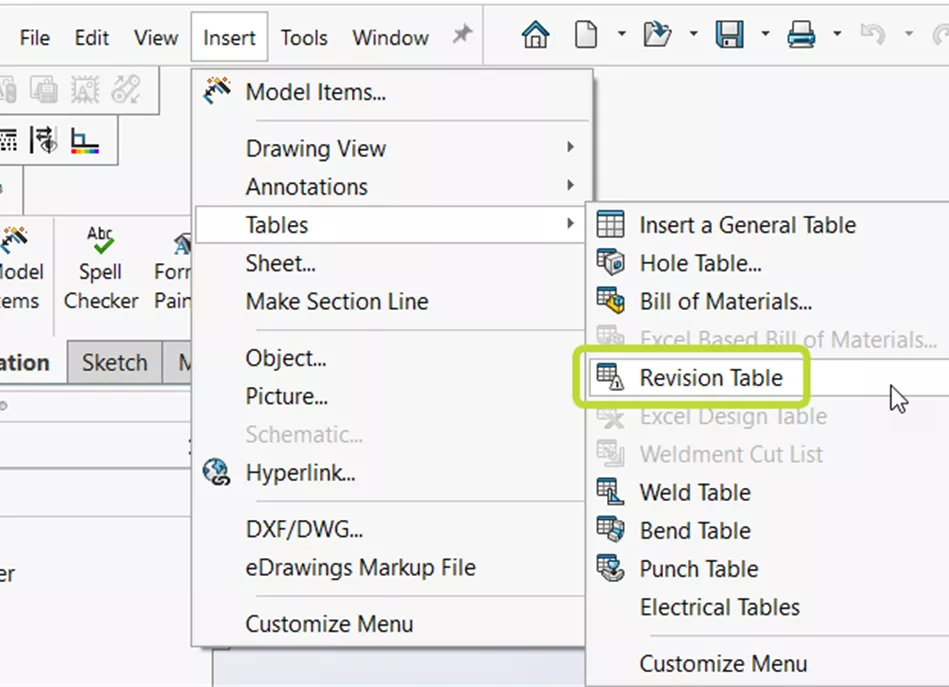
Task: Open the Tools menu
Action: pyautogui.click(x=304, y=38)
